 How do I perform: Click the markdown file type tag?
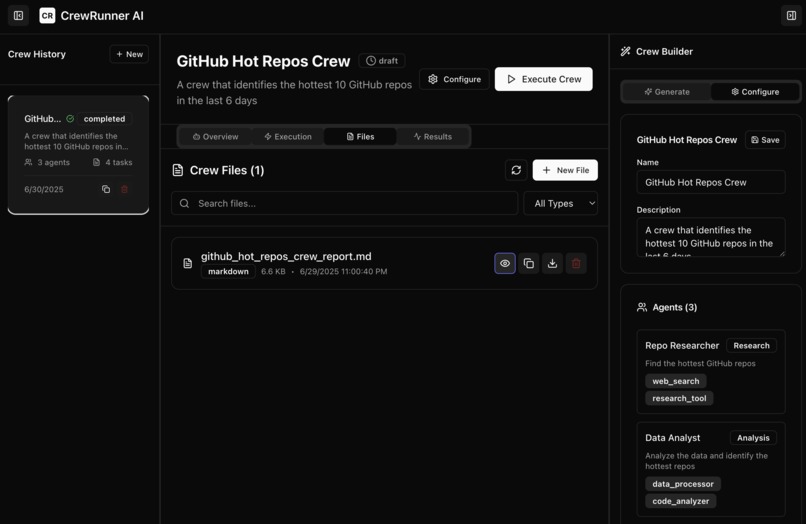click(228, 272)
